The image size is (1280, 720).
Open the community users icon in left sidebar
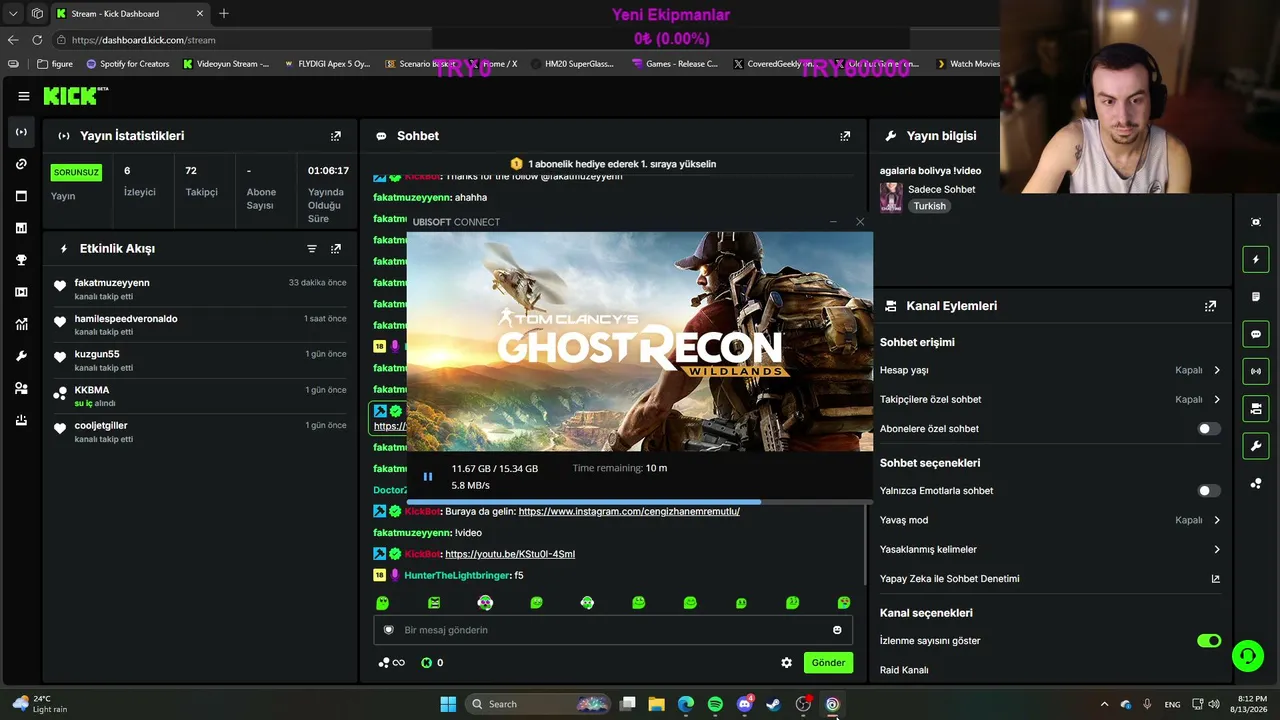(21, 388)
